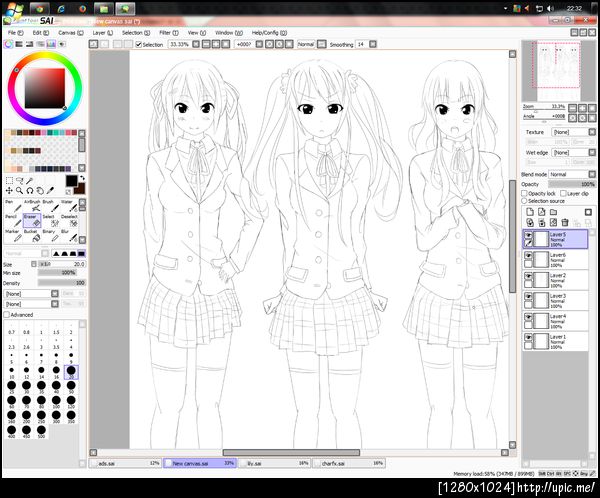The height and width of the screenshot is (498, 600).
Task: Switch to the lly.sai canvas tab
Action: pyautogui.click(x=274, y=464)
